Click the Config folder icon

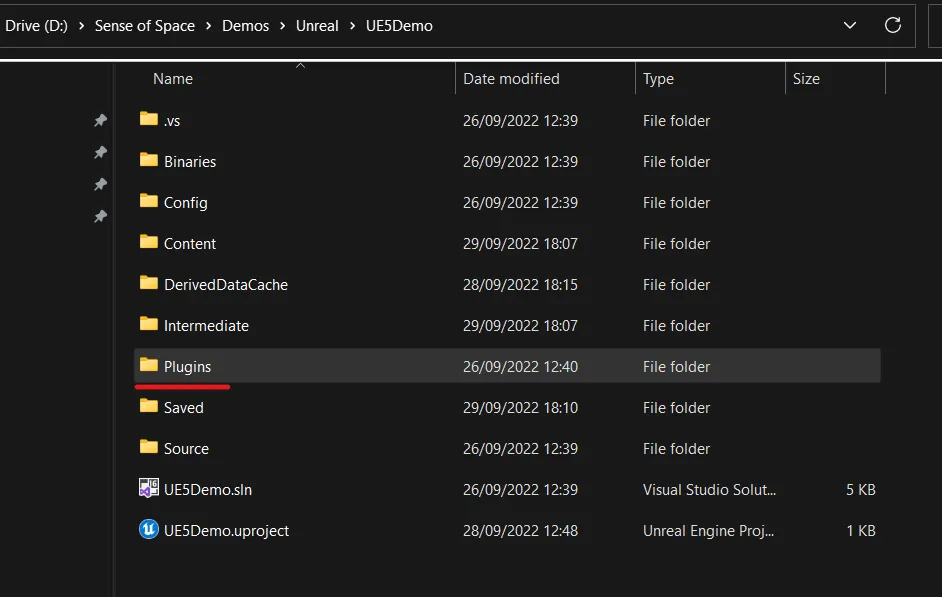tap(148, 201)
